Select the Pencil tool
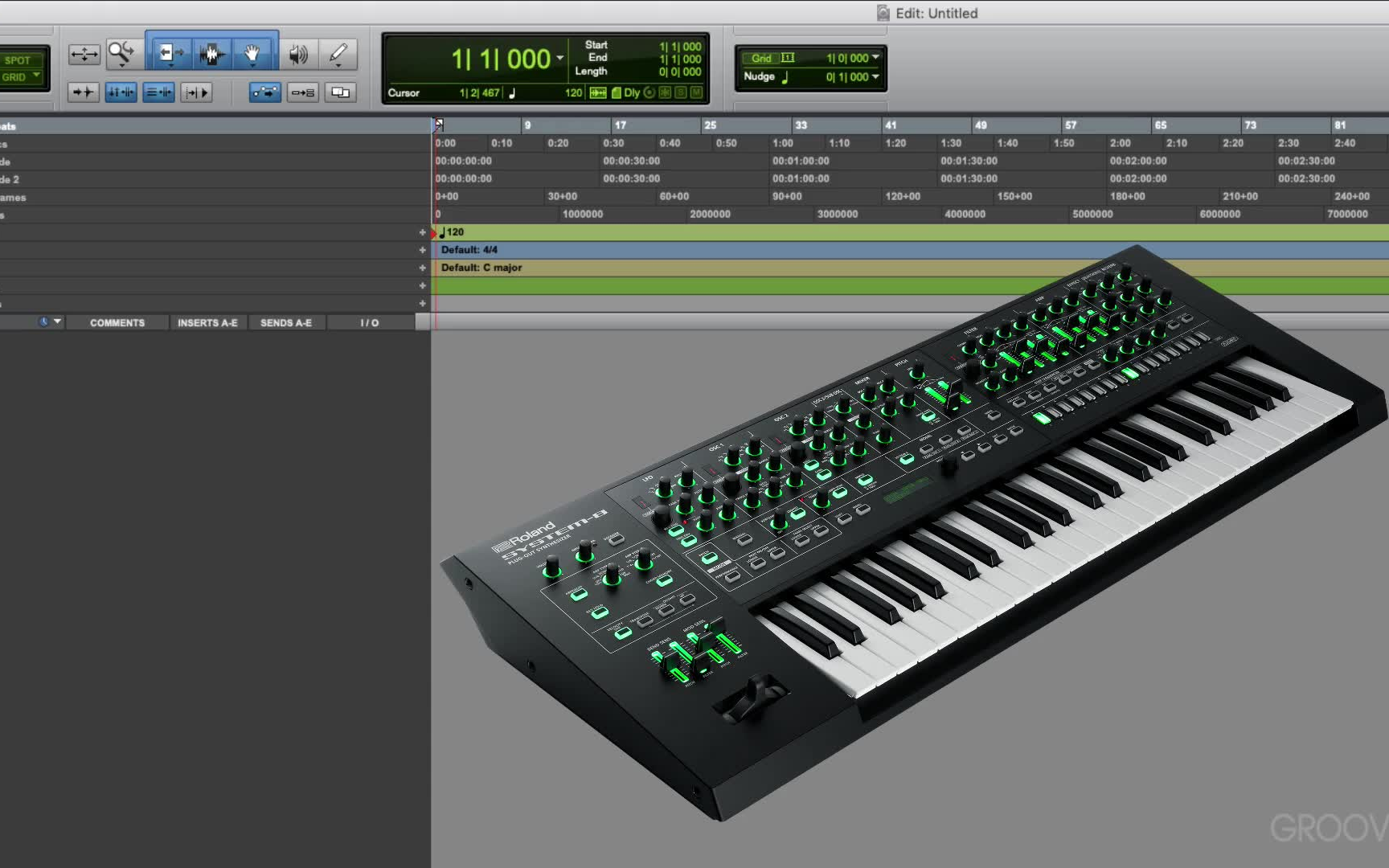The width and height of the screenshot is (1389, 868). click(338, 54)
